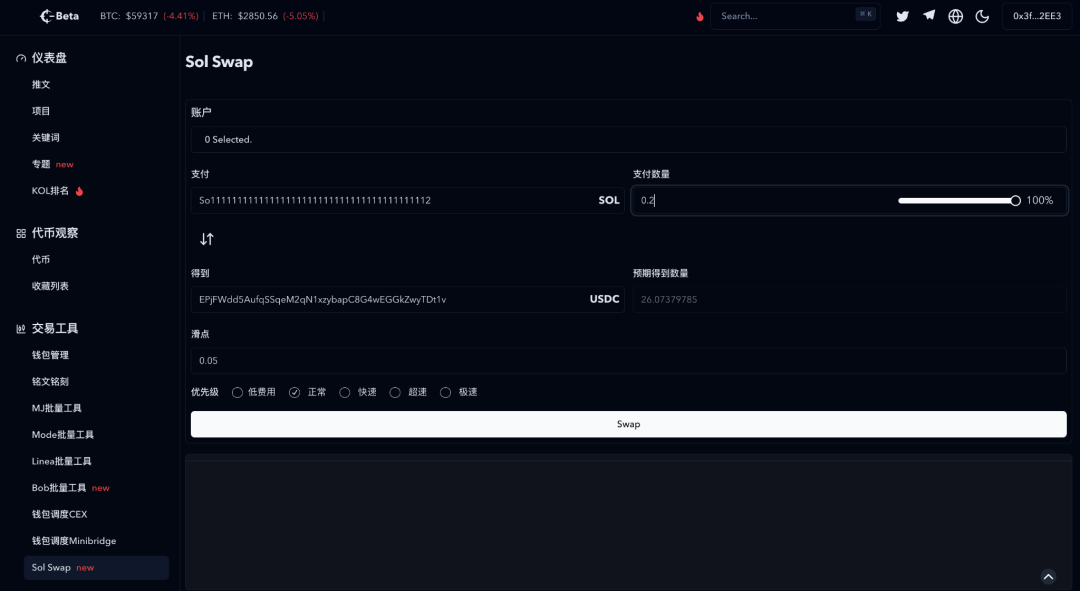Image resolution: width=1080 pixels, height=591 pixels.
Task: Click the 滑点 slippage input field
Action: coord(628,360)
